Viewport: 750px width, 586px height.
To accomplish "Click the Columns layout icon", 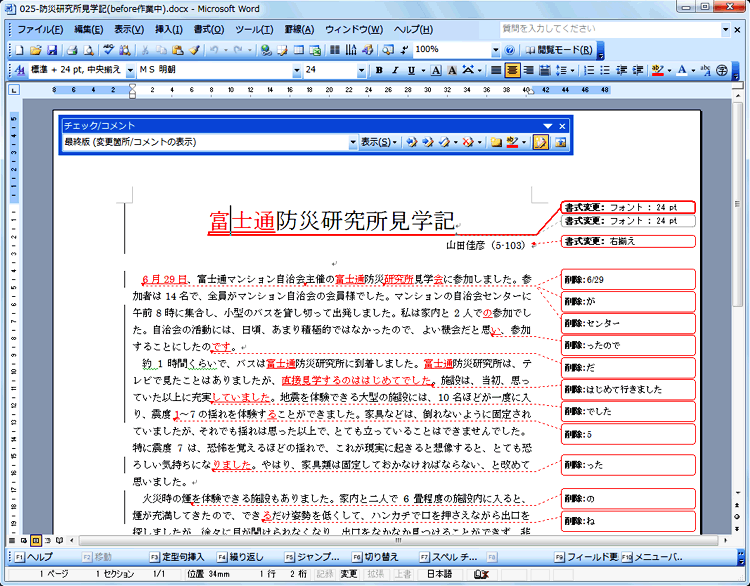I will (335, 50).
